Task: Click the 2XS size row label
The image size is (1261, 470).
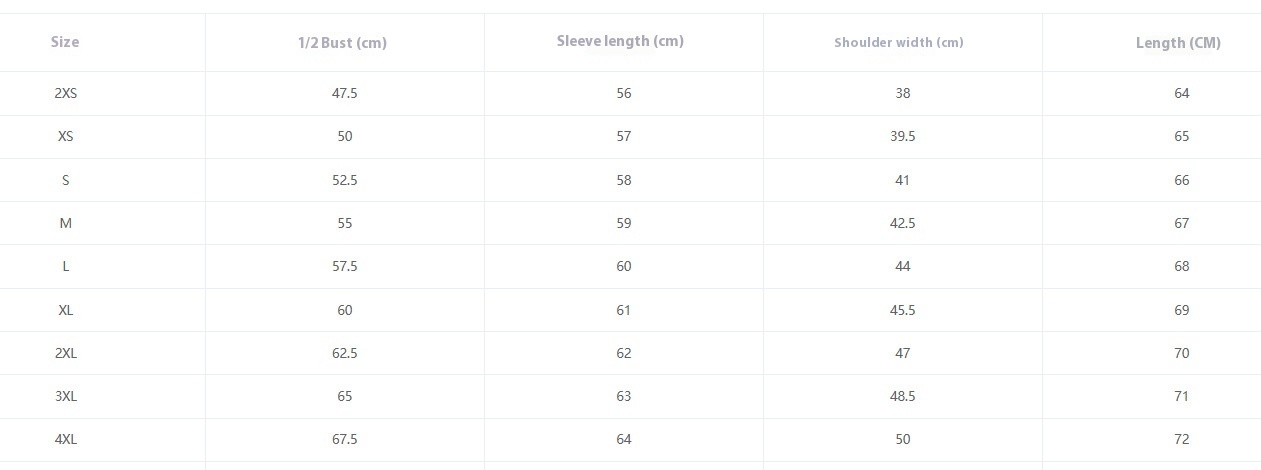Action: [66, 93]
